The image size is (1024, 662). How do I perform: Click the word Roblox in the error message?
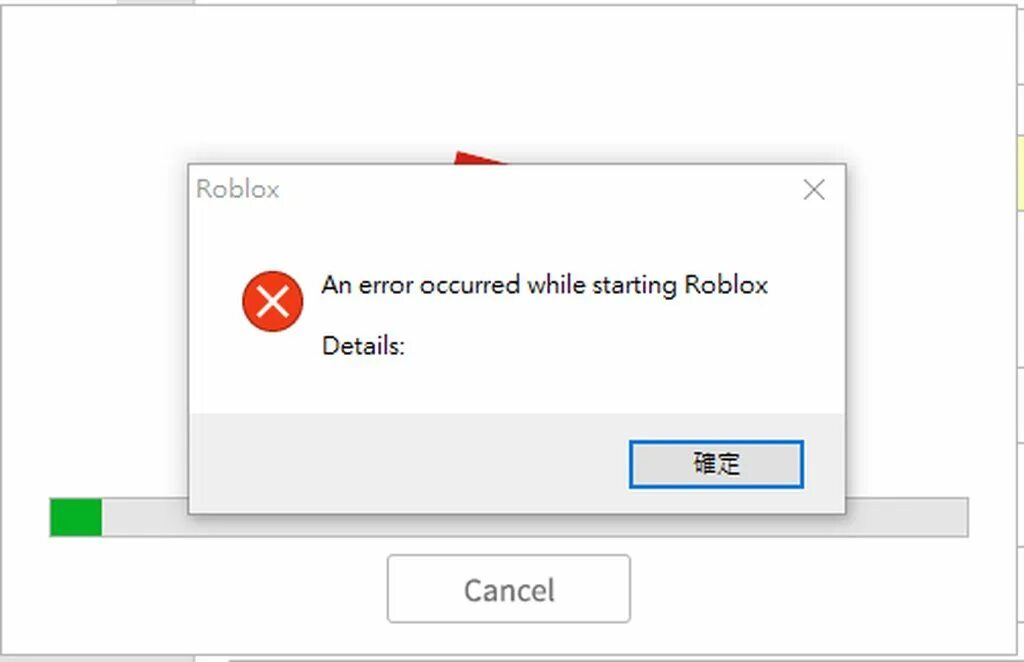click(x=726, y=285)
